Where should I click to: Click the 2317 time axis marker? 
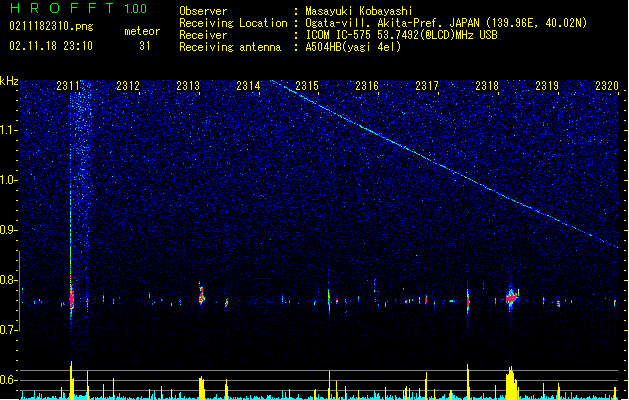pos(427,85)
